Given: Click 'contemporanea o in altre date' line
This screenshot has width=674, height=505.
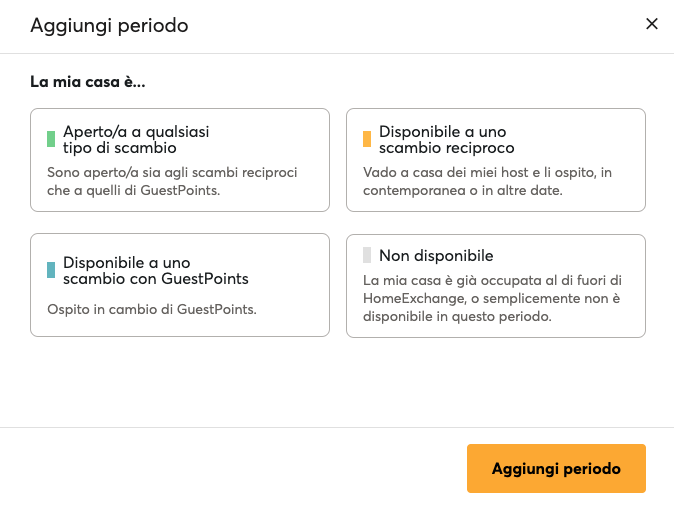Looking at the screenshot, I should point(462,190).
